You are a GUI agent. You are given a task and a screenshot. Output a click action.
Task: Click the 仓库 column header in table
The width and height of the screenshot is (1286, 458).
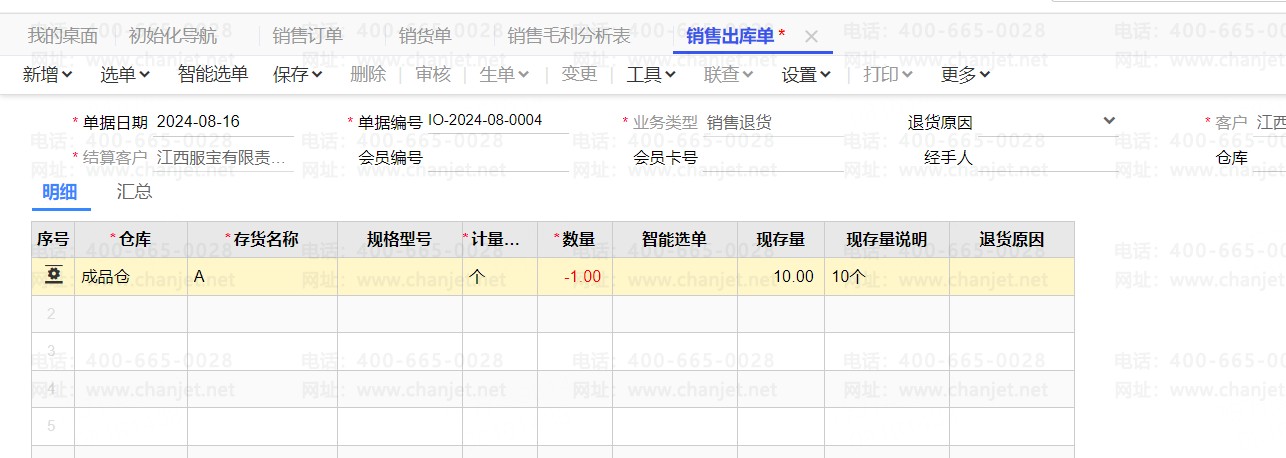coord(131,240)
